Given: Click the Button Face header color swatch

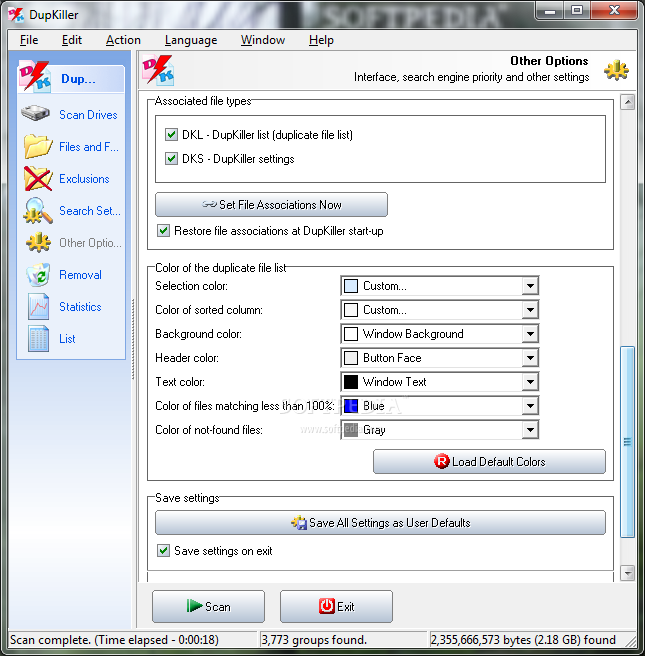Looking at the screenshot, I should (x=351, y=358).
